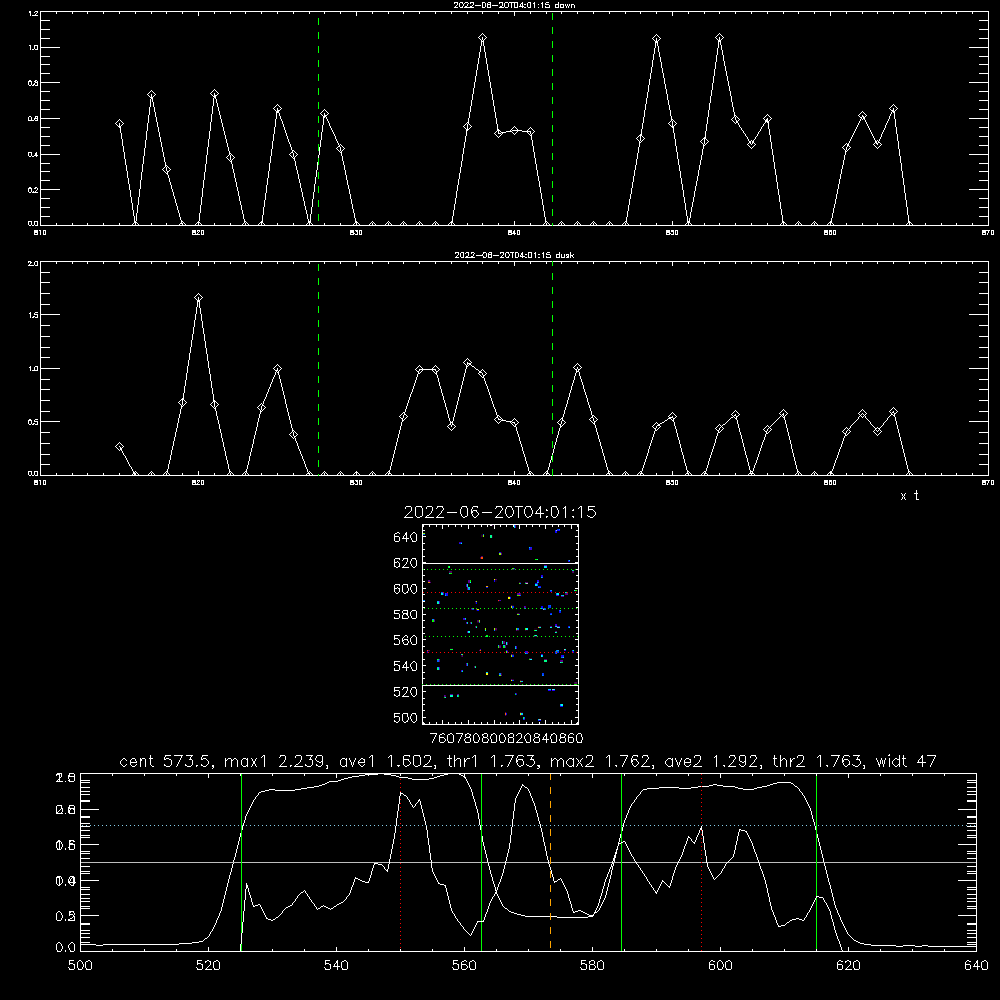1000x1000 pixels.
Task: Click y-axis label 580 on image map
Action: [x=406, y=615]
